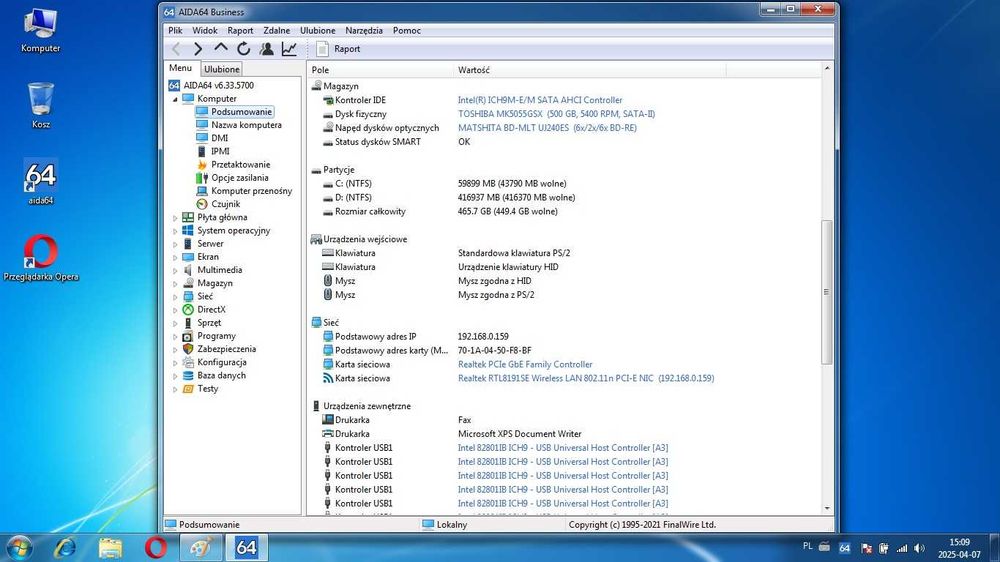The width and height of the screenshot is (1000, 562).
Task: Click the scrollbar down arrow
Action: [827, 508]
